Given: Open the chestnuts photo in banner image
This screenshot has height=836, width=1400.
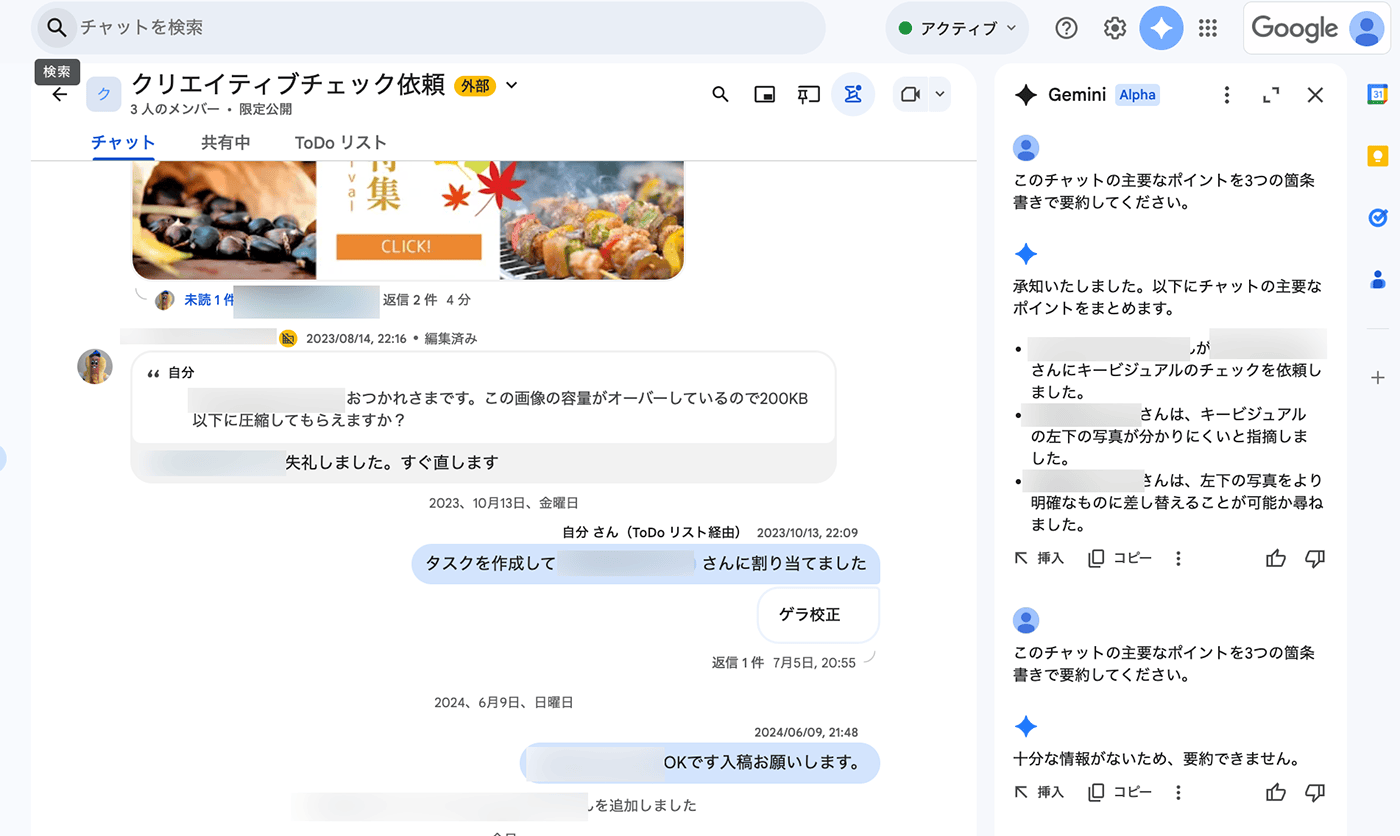Looking at the screenshot, I should [224, 220].
